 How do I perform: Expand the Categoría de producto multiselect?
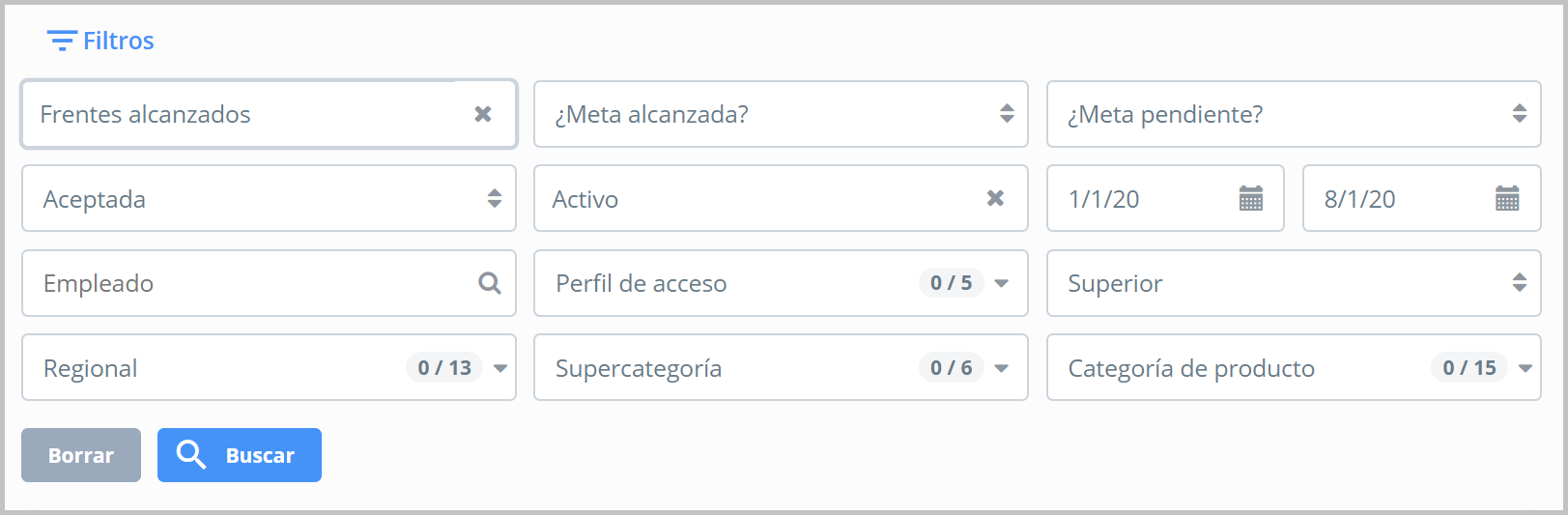tap(1525, 368)
